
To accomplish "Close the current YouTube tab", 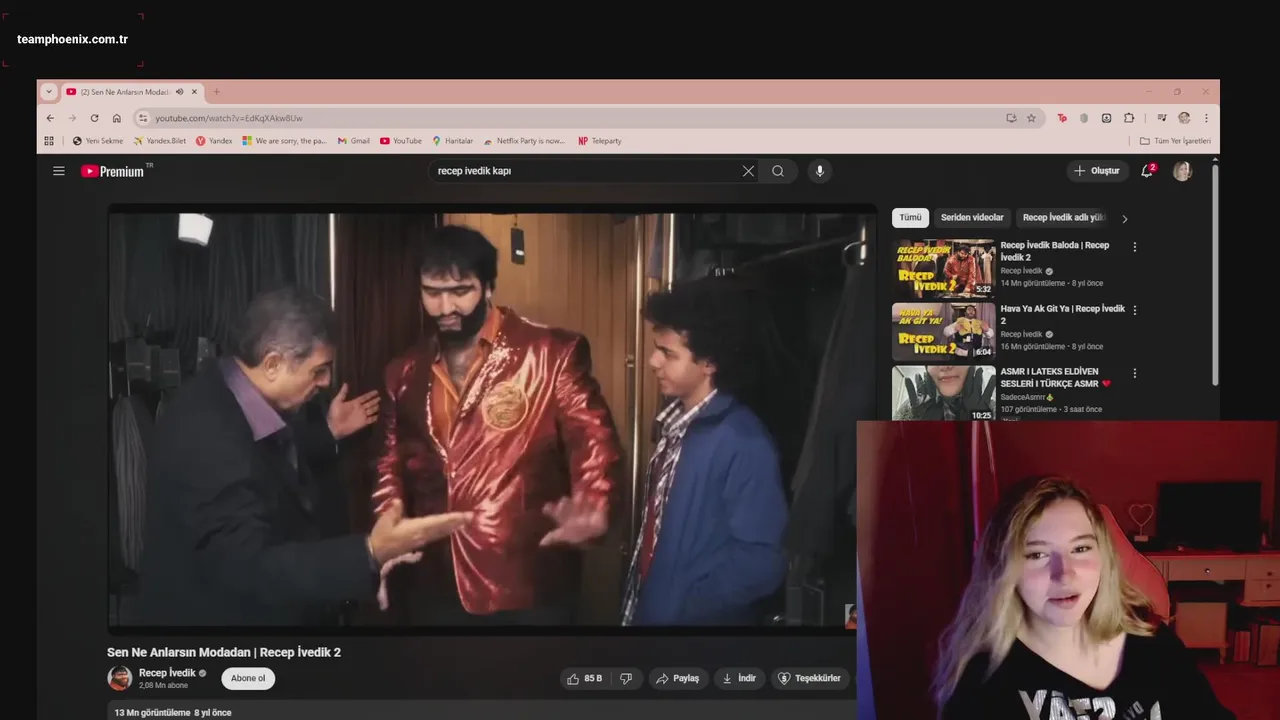I will [195, 92].
